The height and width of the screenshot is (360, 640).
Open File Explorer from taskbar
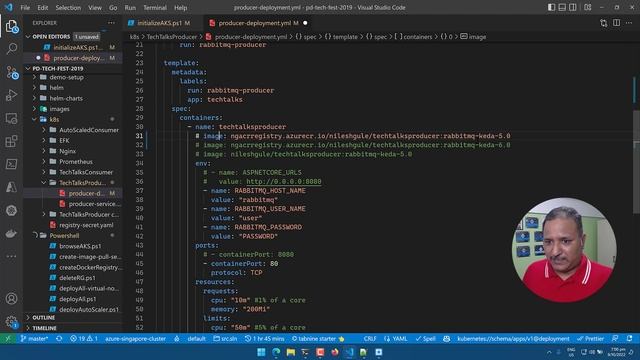point(291,352)
